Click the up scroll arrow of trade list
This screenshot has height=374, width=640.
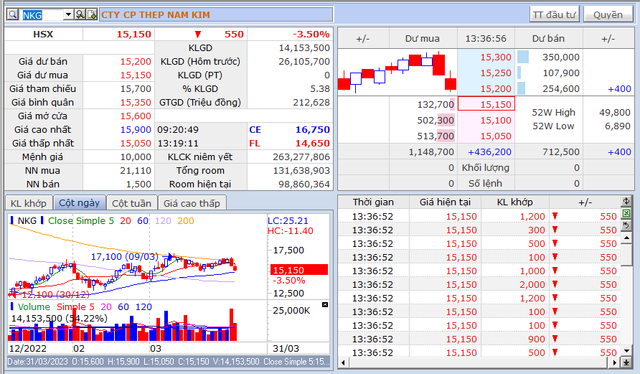pyautogui.click(x=626, y=238)
